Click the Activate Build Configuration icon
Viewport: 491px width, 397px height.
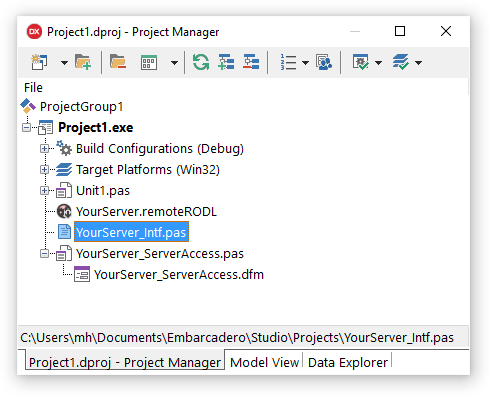point(361,62)
